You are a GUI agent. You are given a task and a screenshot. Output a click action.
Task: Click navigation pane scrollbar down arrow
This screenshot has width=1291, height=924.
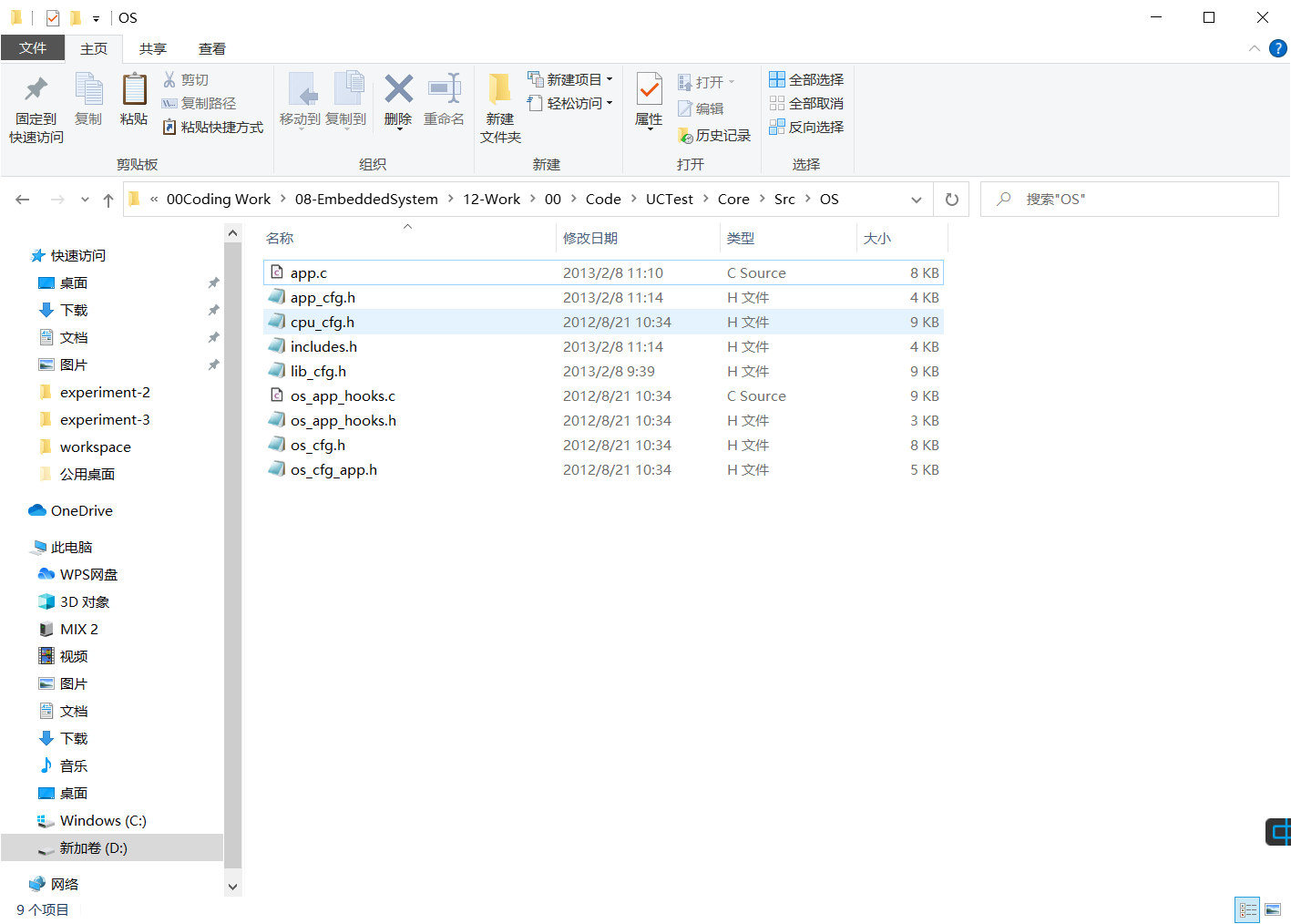pyautogui.click(x=232, y=887)
